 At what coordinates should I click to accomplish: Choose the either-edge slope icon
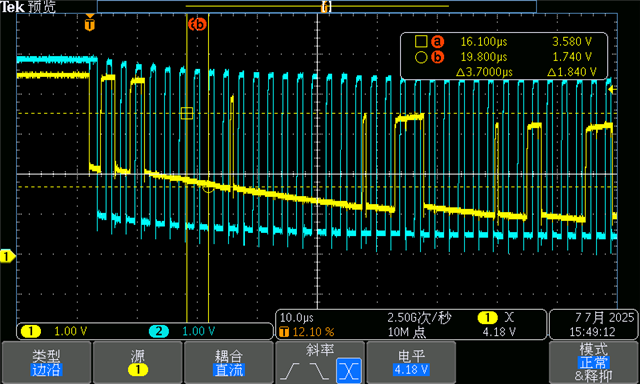tap(349, 371)
